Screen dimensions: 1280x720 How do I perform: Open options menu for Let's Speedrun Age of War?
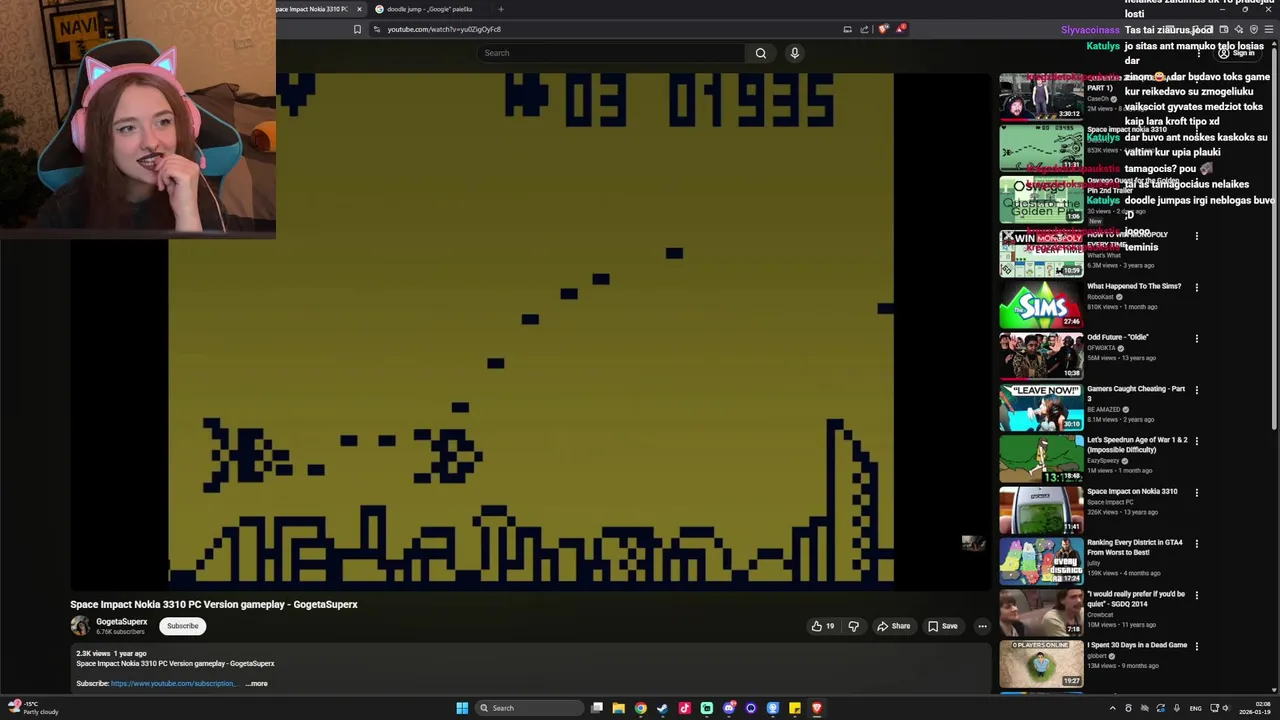1196,441
